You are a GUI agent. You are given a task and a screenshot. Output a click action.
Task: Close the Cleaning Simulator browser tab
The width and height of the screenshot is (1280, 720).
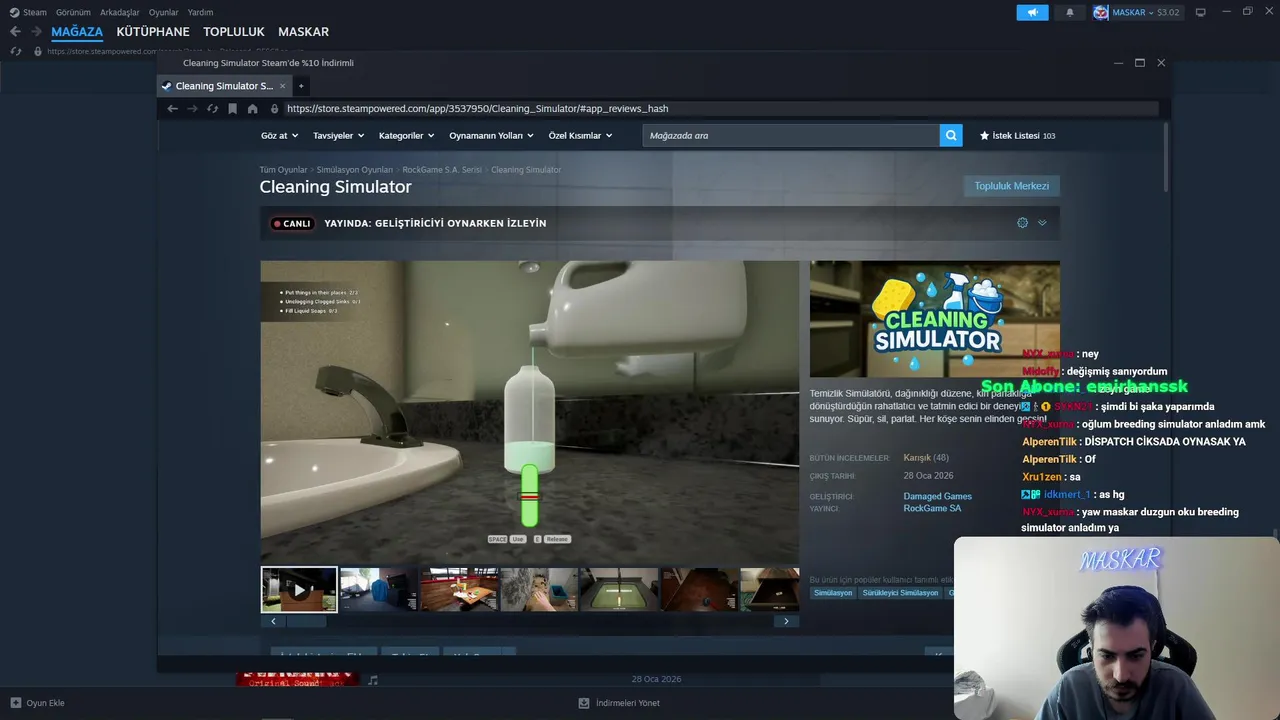tap(282, 86)
